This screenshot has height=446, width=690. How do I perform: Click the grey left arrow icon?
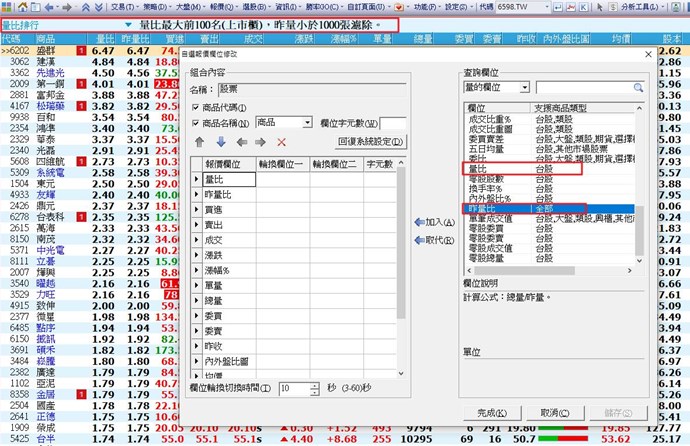click(241, 142)
